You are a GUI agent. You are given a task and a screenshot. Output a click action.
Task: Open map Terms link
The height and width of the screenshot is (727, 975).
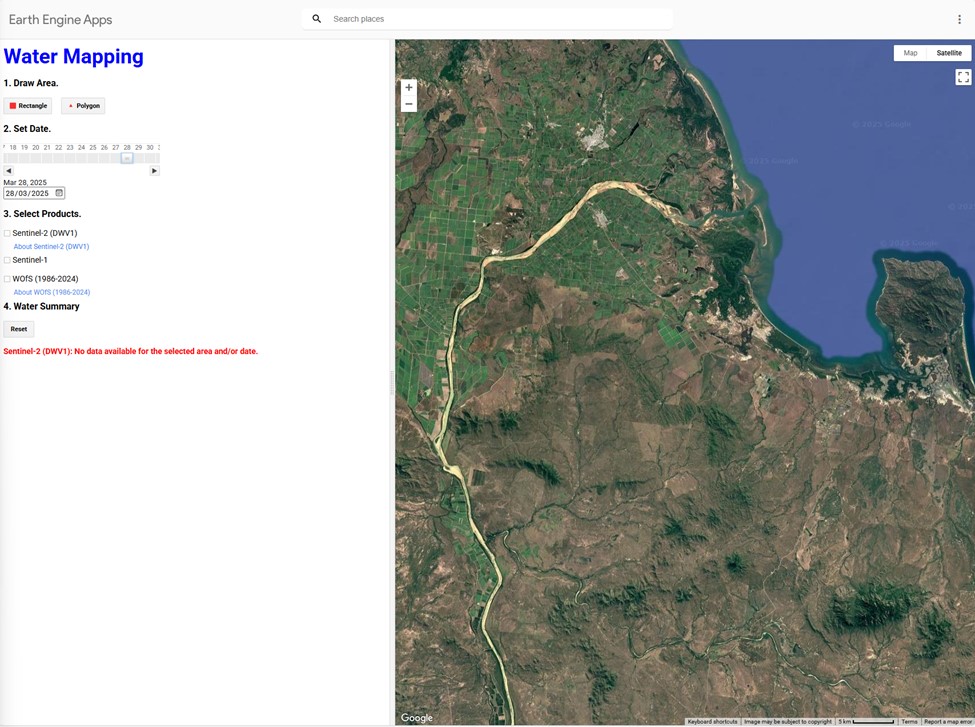pyautogui.click(x=909, y=721)
